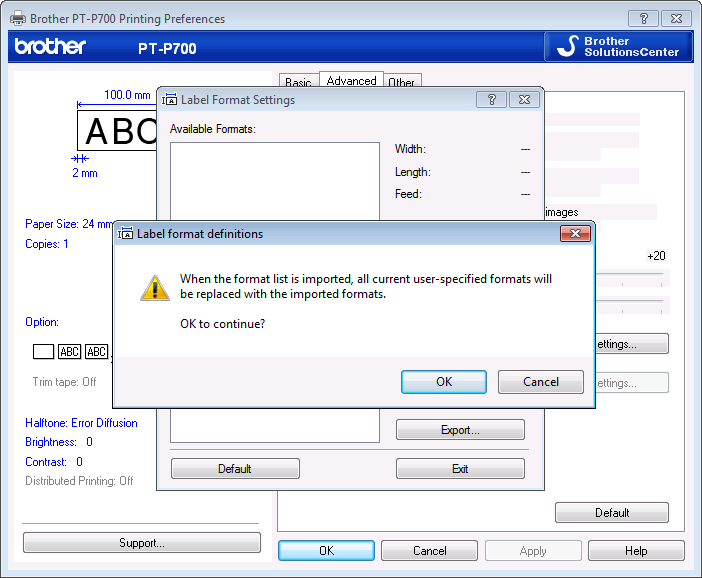
Task: Click the yellow warning triangle icon
Action: tap(155, 288)
